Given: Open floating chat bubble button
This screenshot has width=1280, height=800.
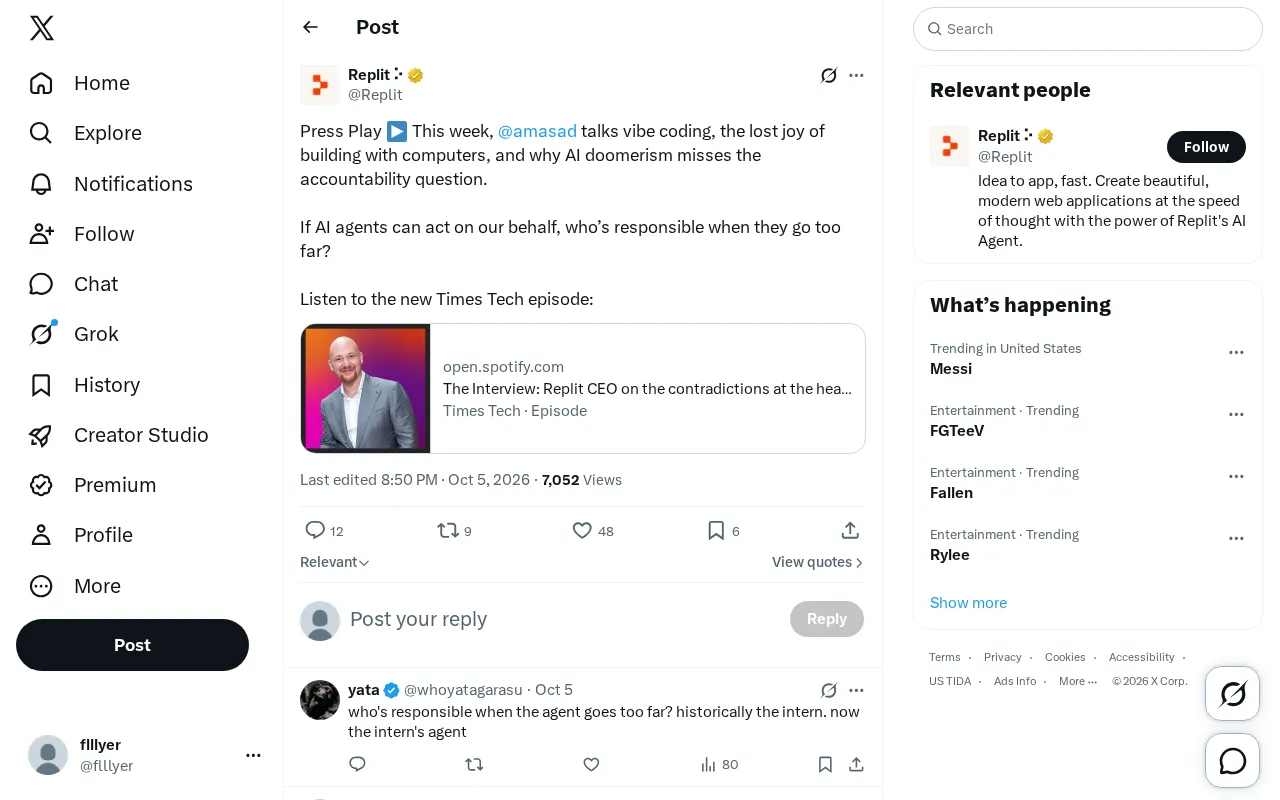Looking at the screenshot, I should pos(1233,761).
